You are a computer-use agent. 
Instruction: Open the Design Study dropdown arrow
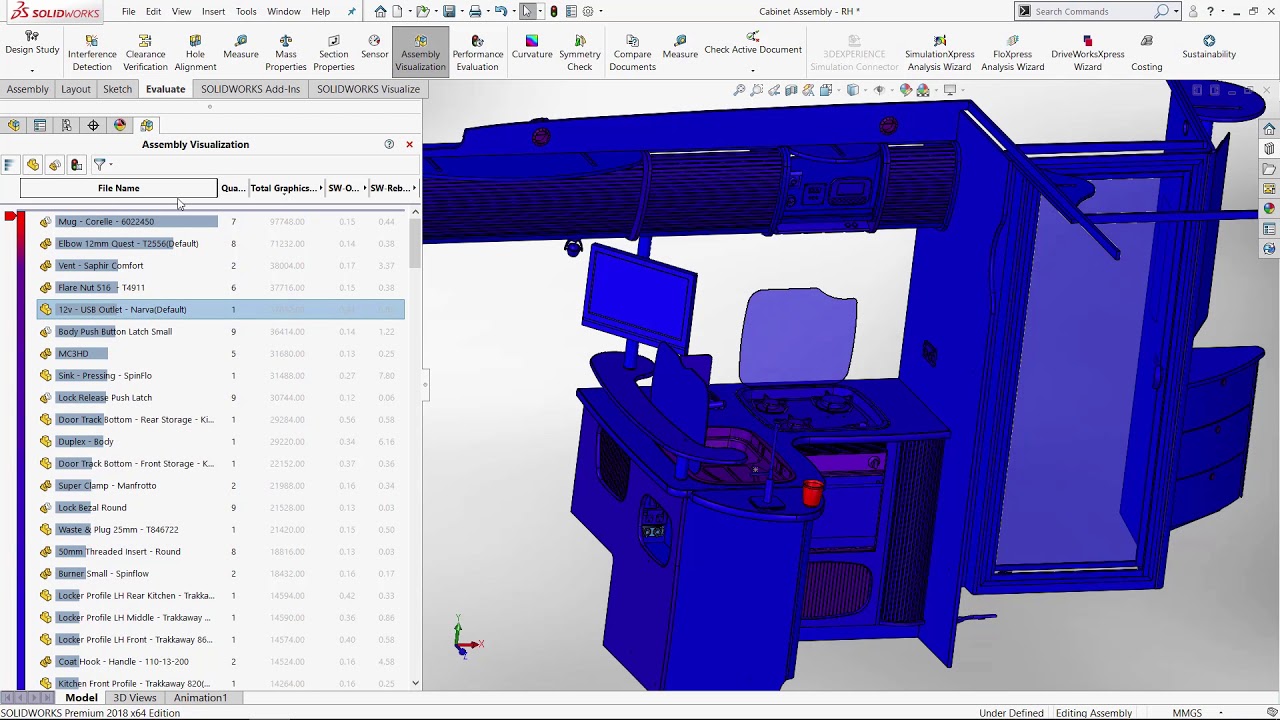pyautogui.click(x=32, y=70)
